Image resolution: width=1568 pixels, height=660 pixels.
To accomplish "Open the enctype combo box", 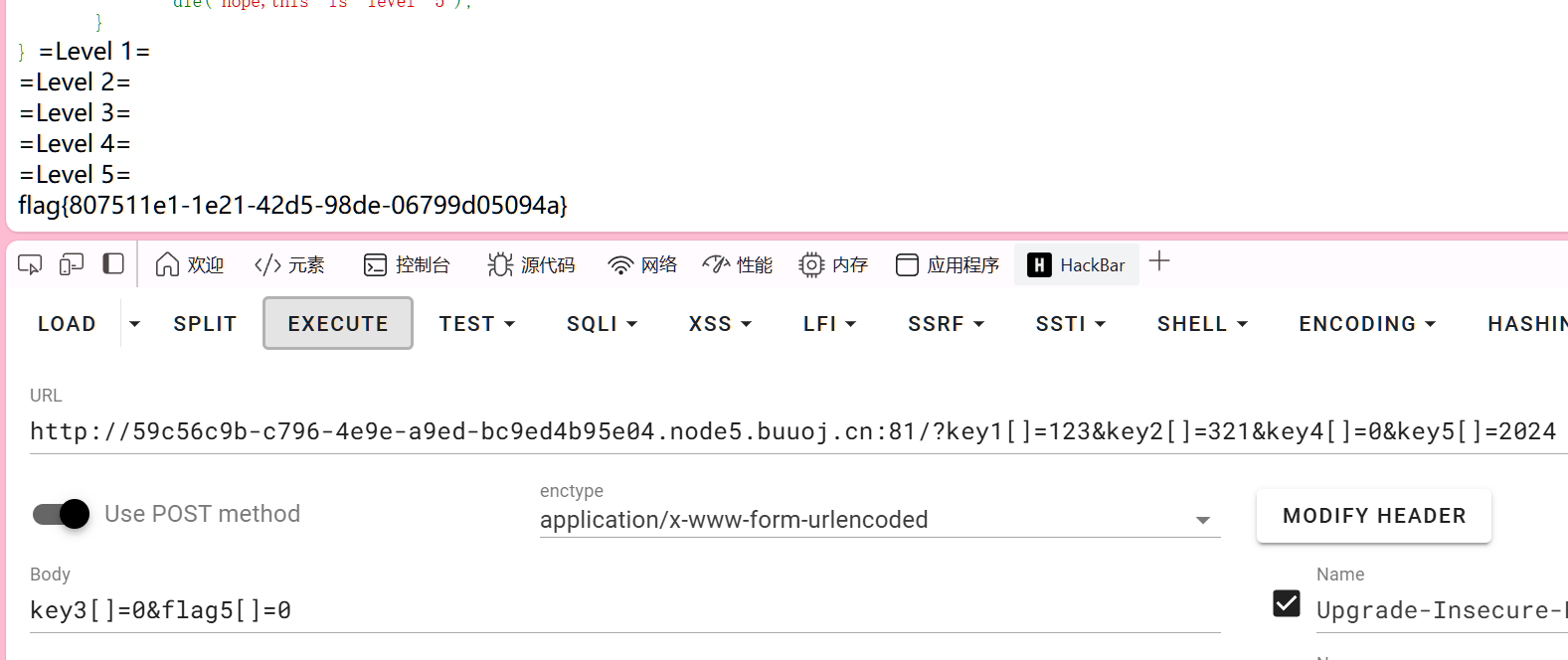I will (x=879, y=520).
